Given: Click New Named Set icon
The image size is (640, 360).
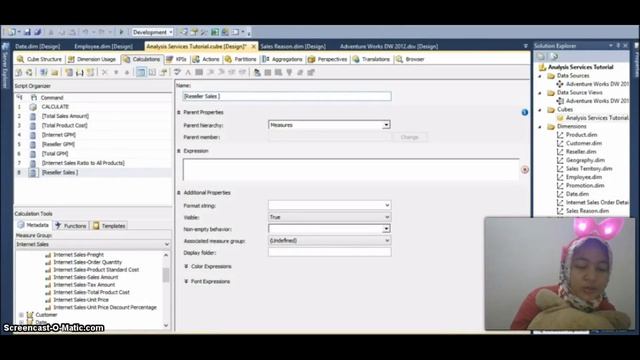Looking at the screenshot, I should 80,72.
